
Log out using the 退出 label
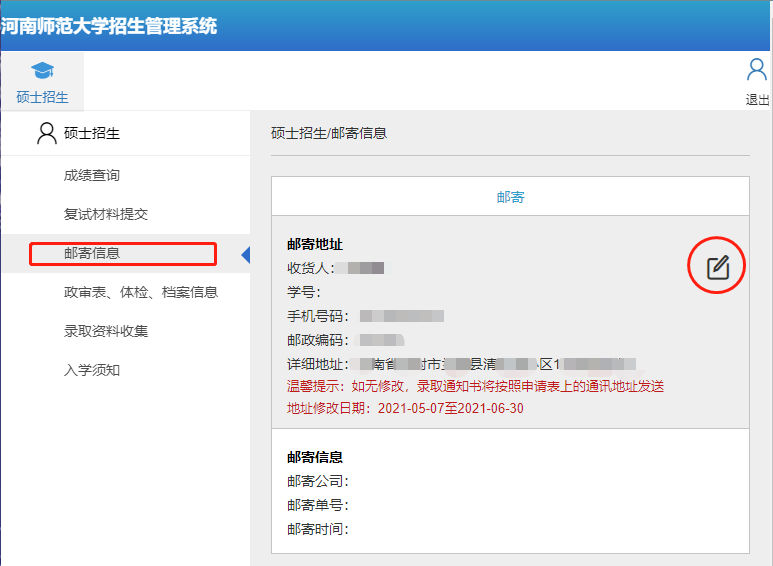(757, 100)
